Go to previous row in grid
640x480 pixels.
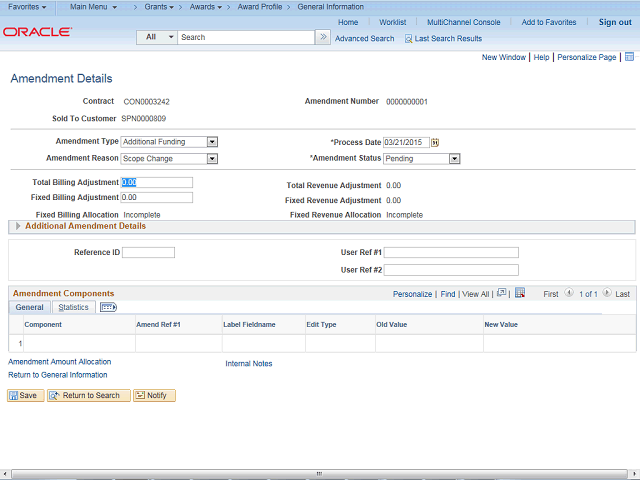pyautogui.click(x=569, y=294)
